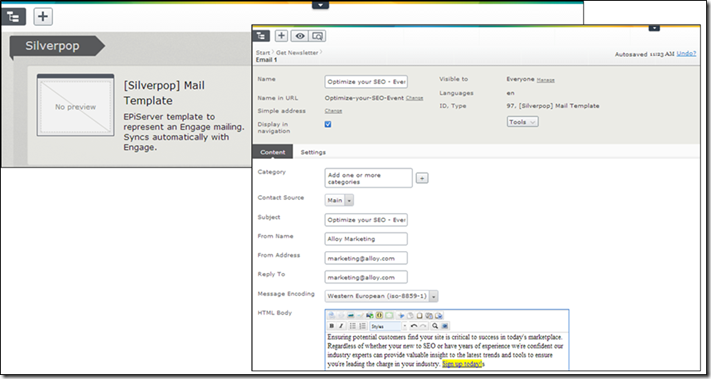Viewport: 711px width, 379px height.
Task: Toggle italic formatting in HTML Body
Action: tap(341, 326)
